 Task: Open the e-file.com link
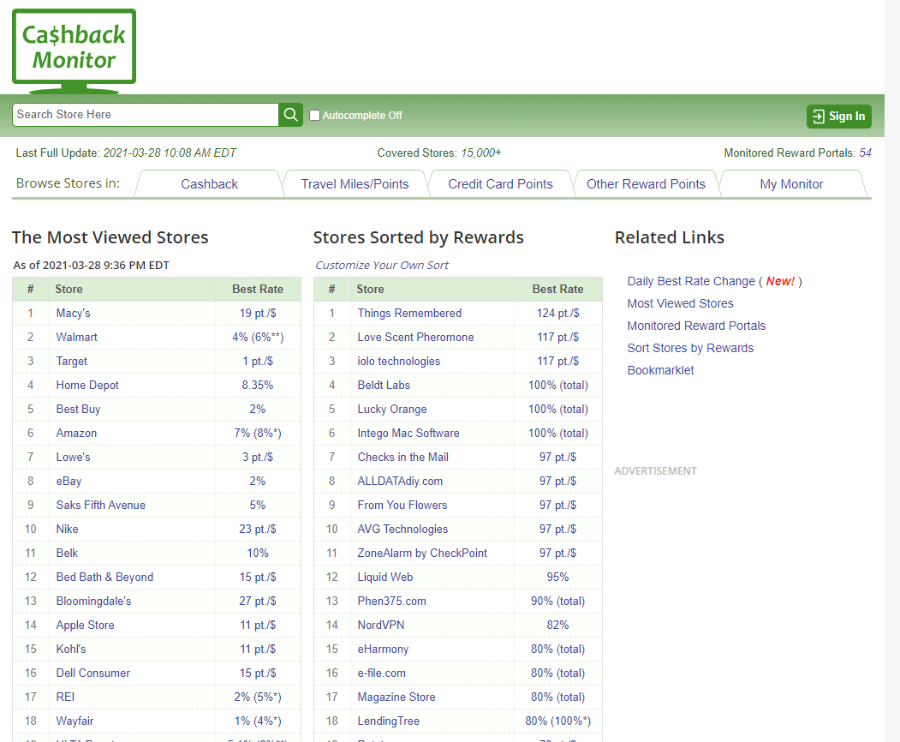pyautogui.click(x=381, y=673)
